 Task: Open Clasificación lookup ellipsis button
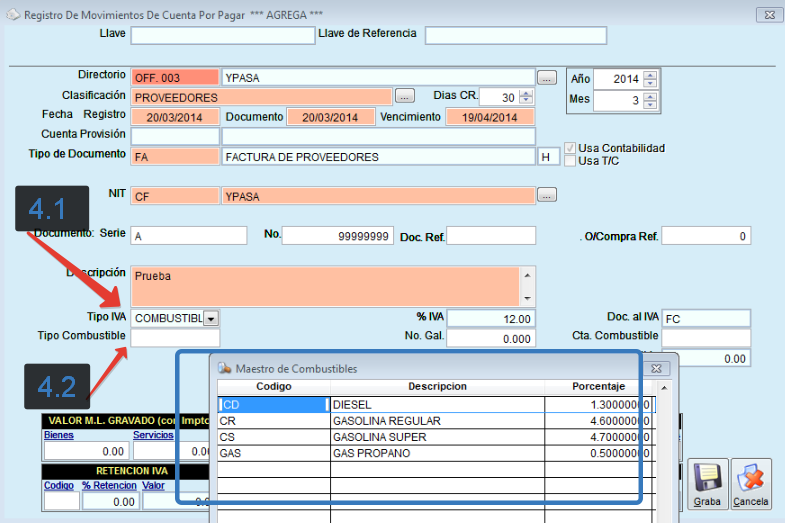(x=404, y=97)
